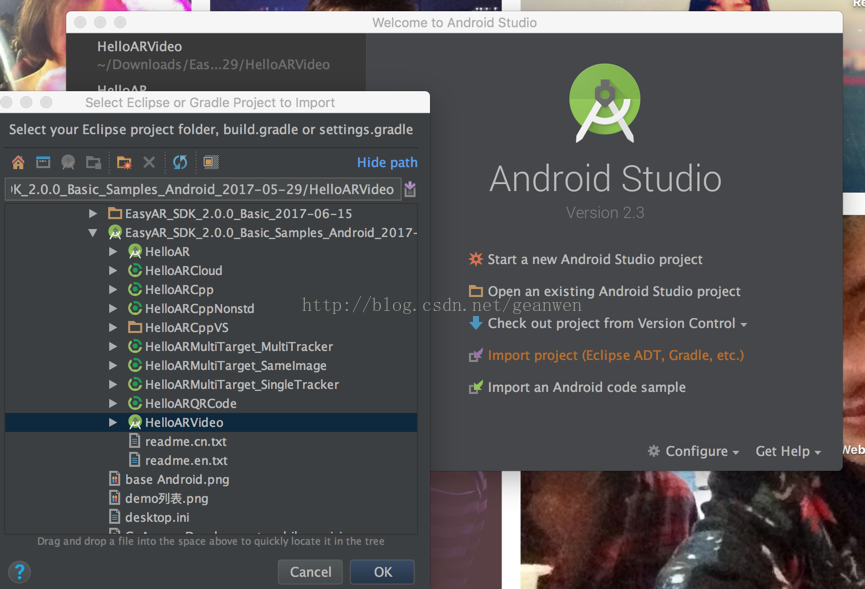
Task: Click the desktop.ini file icon
Action: pyautogui.click(x=114, y=517)
